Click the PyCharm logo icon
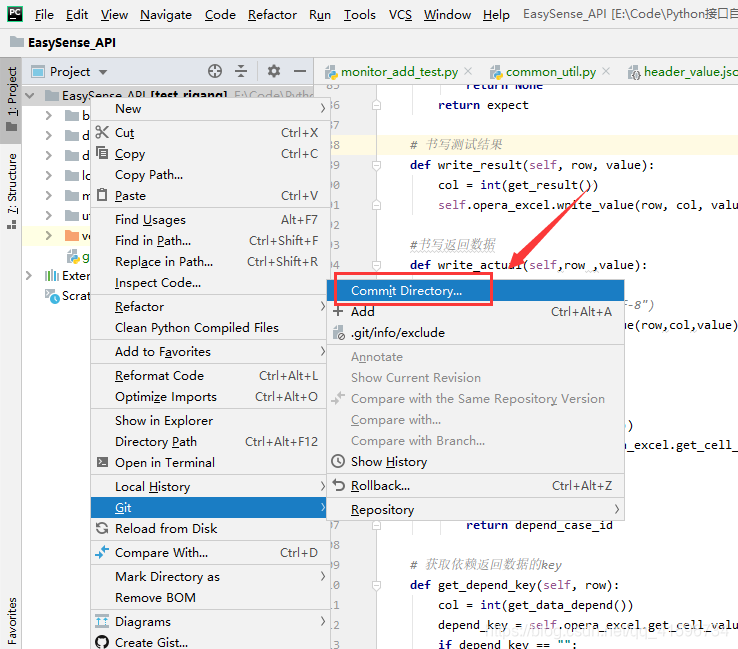This screenshot has height=649, width=738. pos(15,14)
